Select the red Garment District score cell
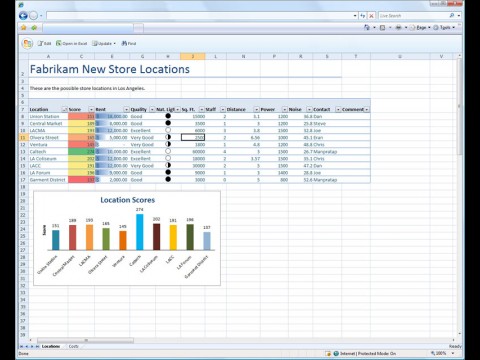The width and height of the screenshot is (480, 360). click(x=81, y=180)
